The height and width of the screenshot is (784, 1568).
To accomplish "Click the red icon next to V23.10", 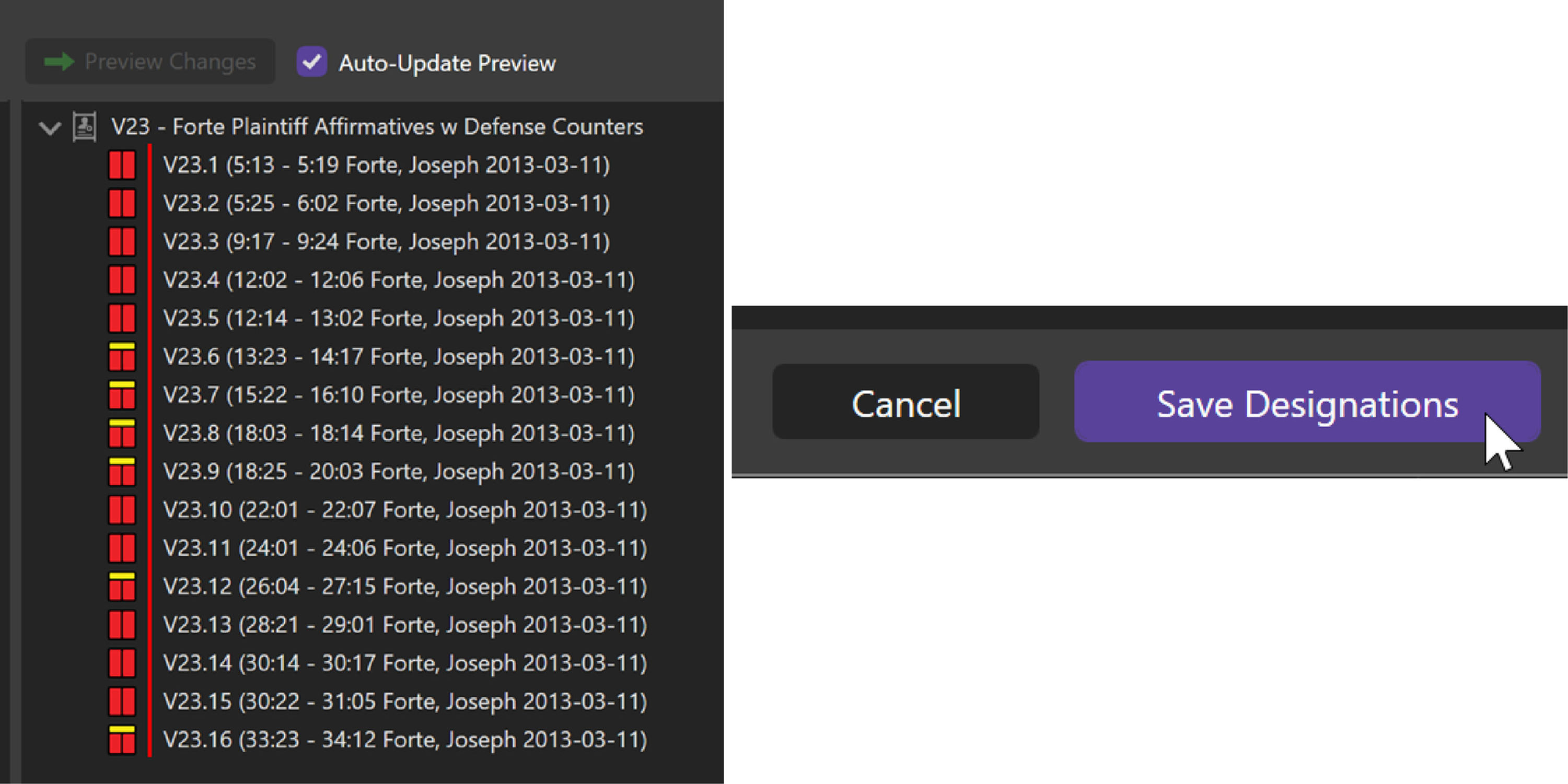I will [x=122, y=509].
